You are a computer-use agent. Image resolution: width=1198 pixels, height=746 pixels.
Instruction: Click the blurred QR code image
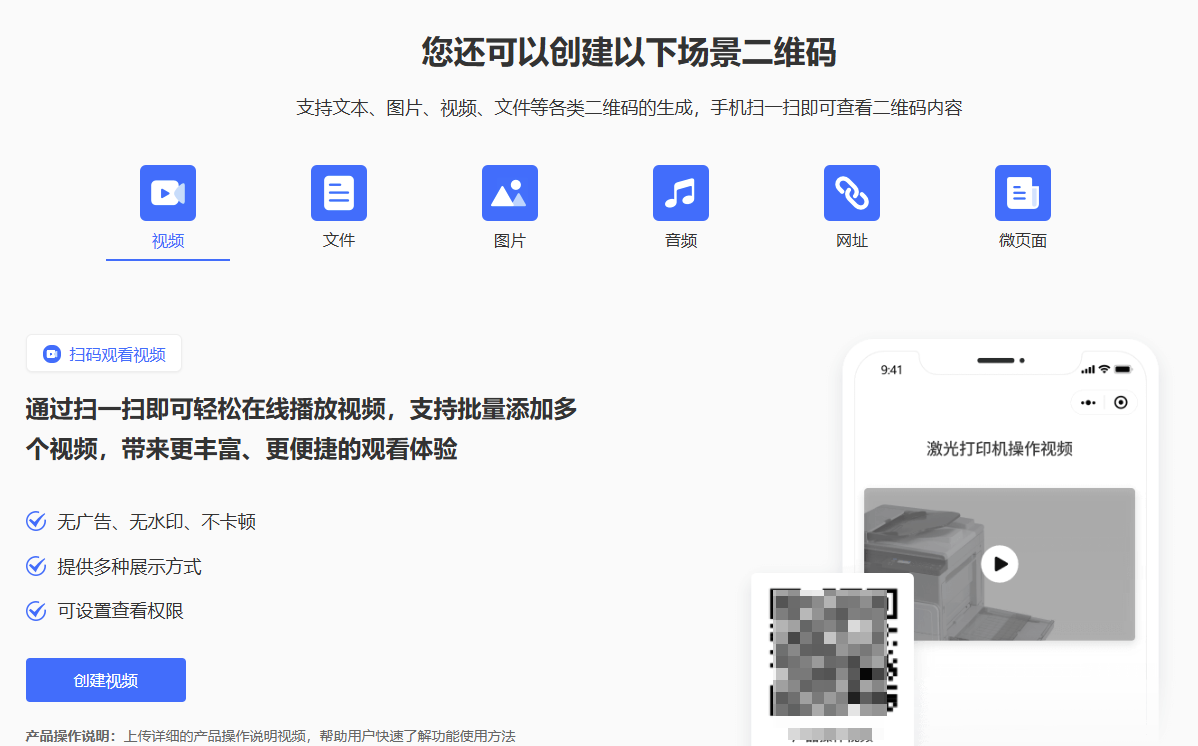tap(831, 652)
